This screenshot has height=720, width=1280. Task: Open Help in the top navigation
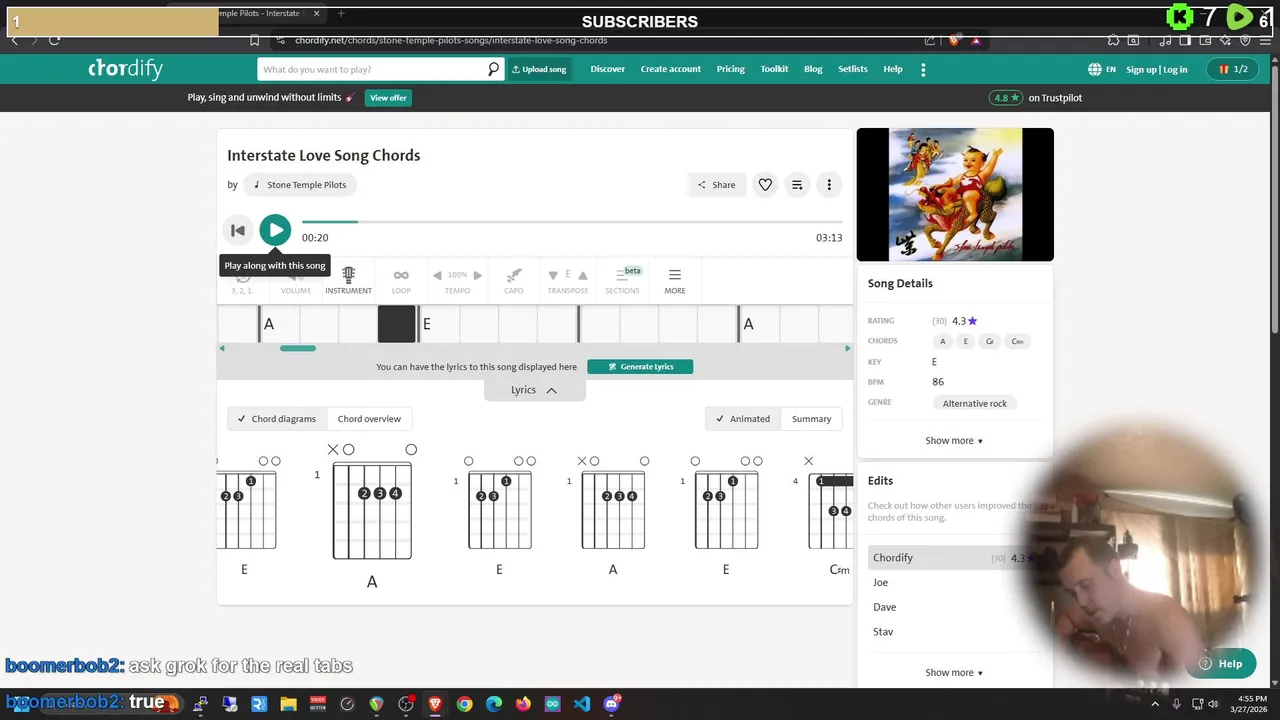[893, 69]
